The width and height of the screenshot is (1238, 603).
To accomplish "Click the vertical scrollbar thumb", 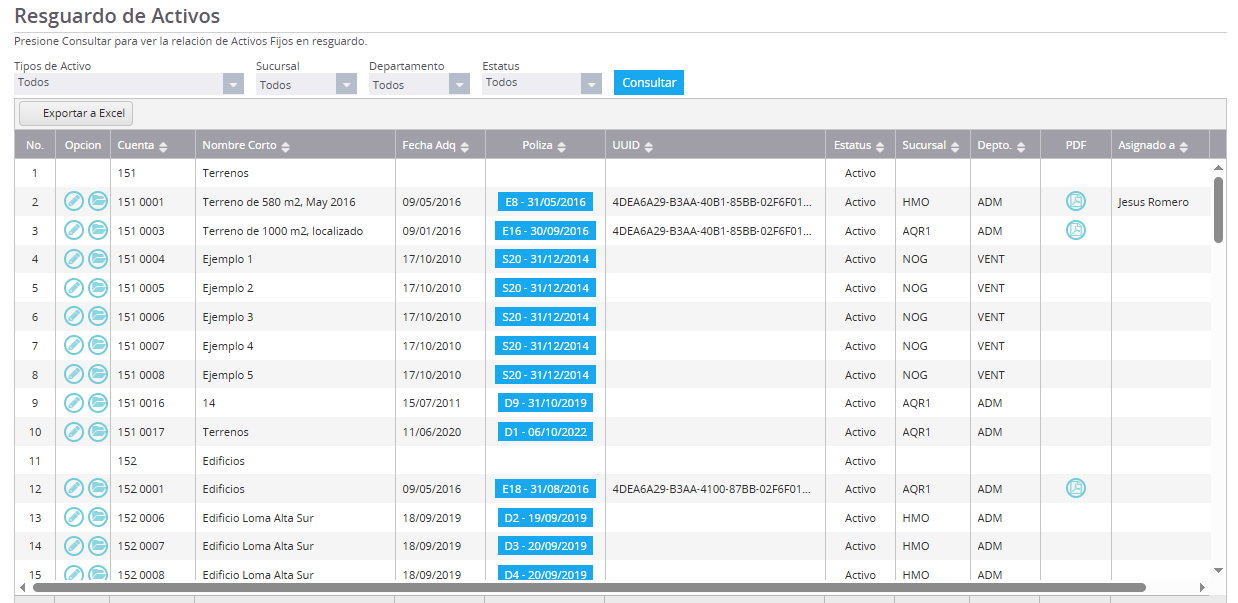I will tap(1218, 209).
